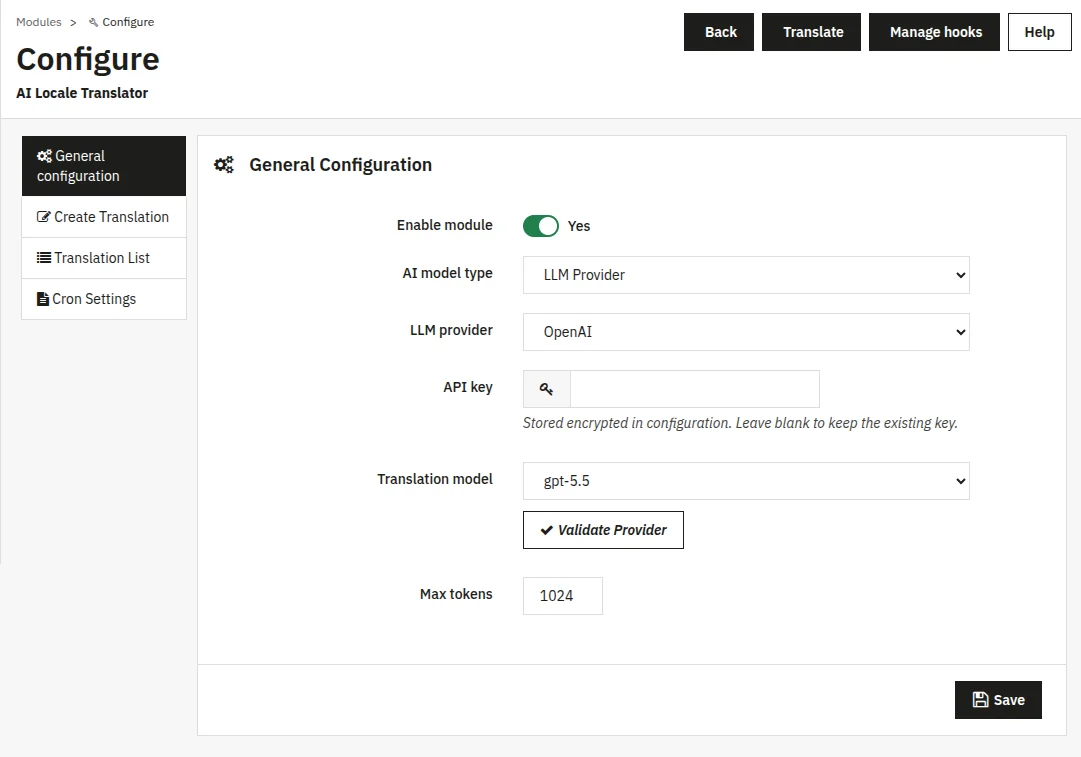Screen dimensions: 1081x757
Task: Click the 'LLM provider' label
Action: click(x=452, y=330)
